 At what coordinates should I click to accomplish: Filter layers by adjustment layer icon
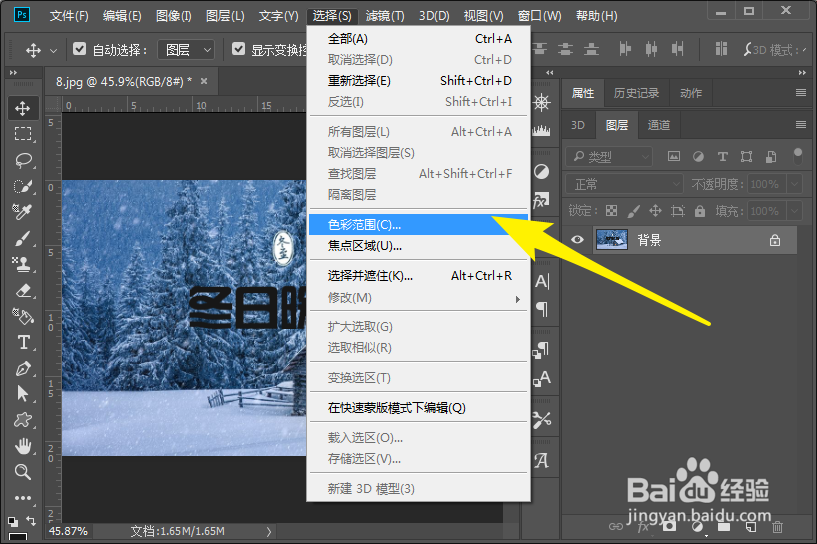[x=698, y=156]
